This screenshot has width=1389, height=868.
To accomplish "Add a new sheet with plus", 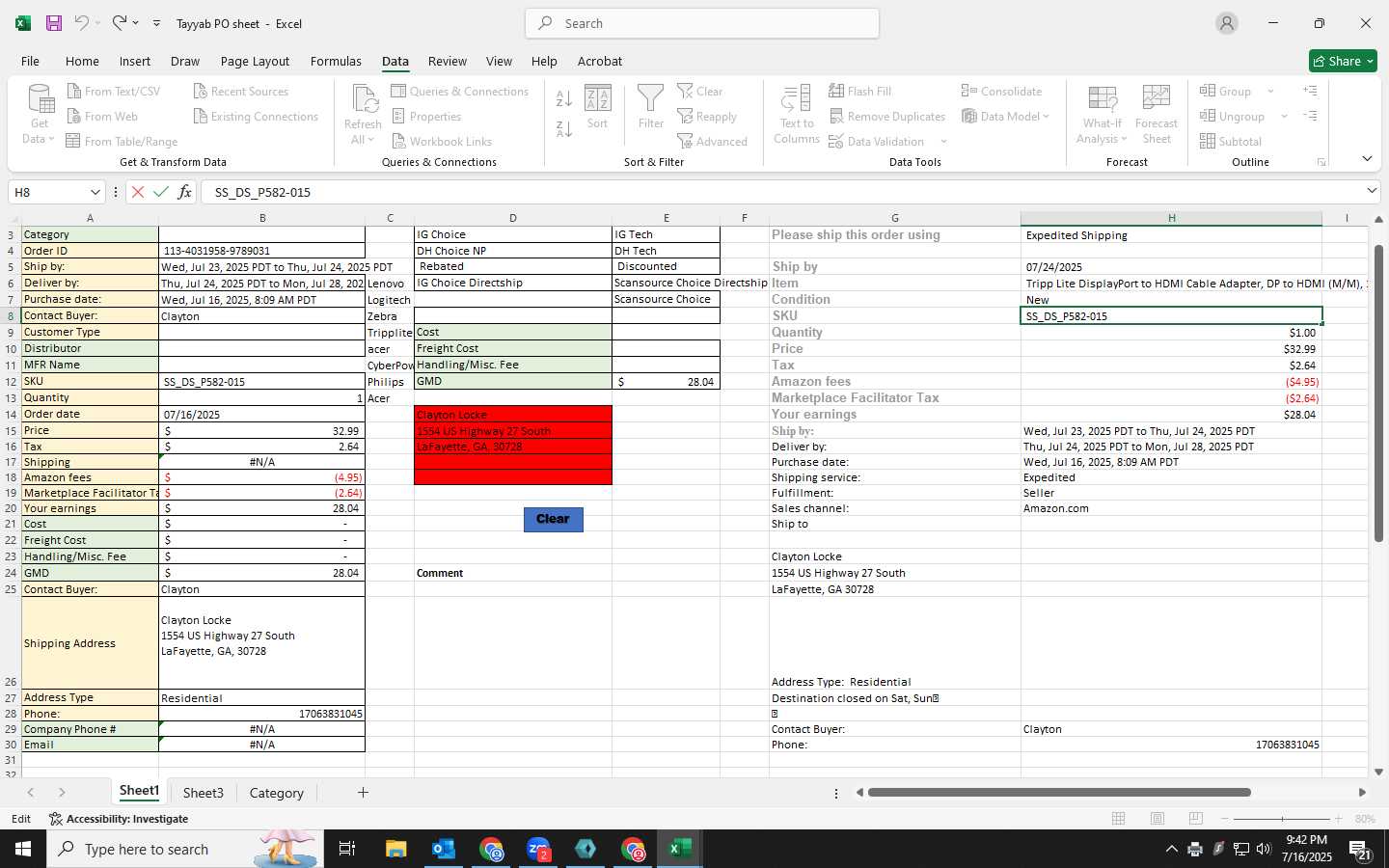I will pyautogui.click(x=363, y=793).
